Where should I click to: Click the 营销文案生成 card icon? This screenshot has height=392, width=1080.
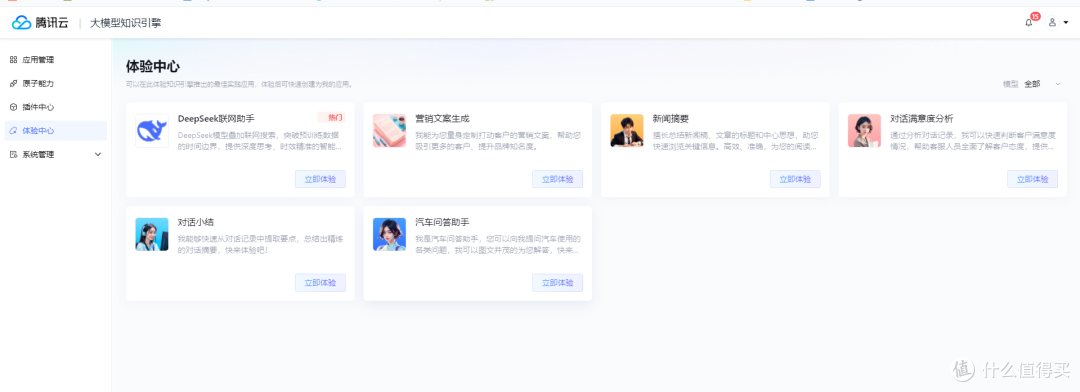[389, 131]
